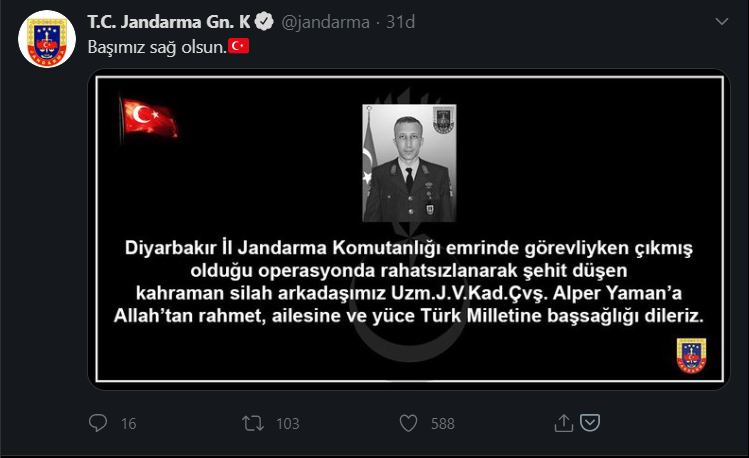Image resolution: width=749 pixels, height=458 pixels.
Task: Click the like count 588
Action: tap(443, 424)
